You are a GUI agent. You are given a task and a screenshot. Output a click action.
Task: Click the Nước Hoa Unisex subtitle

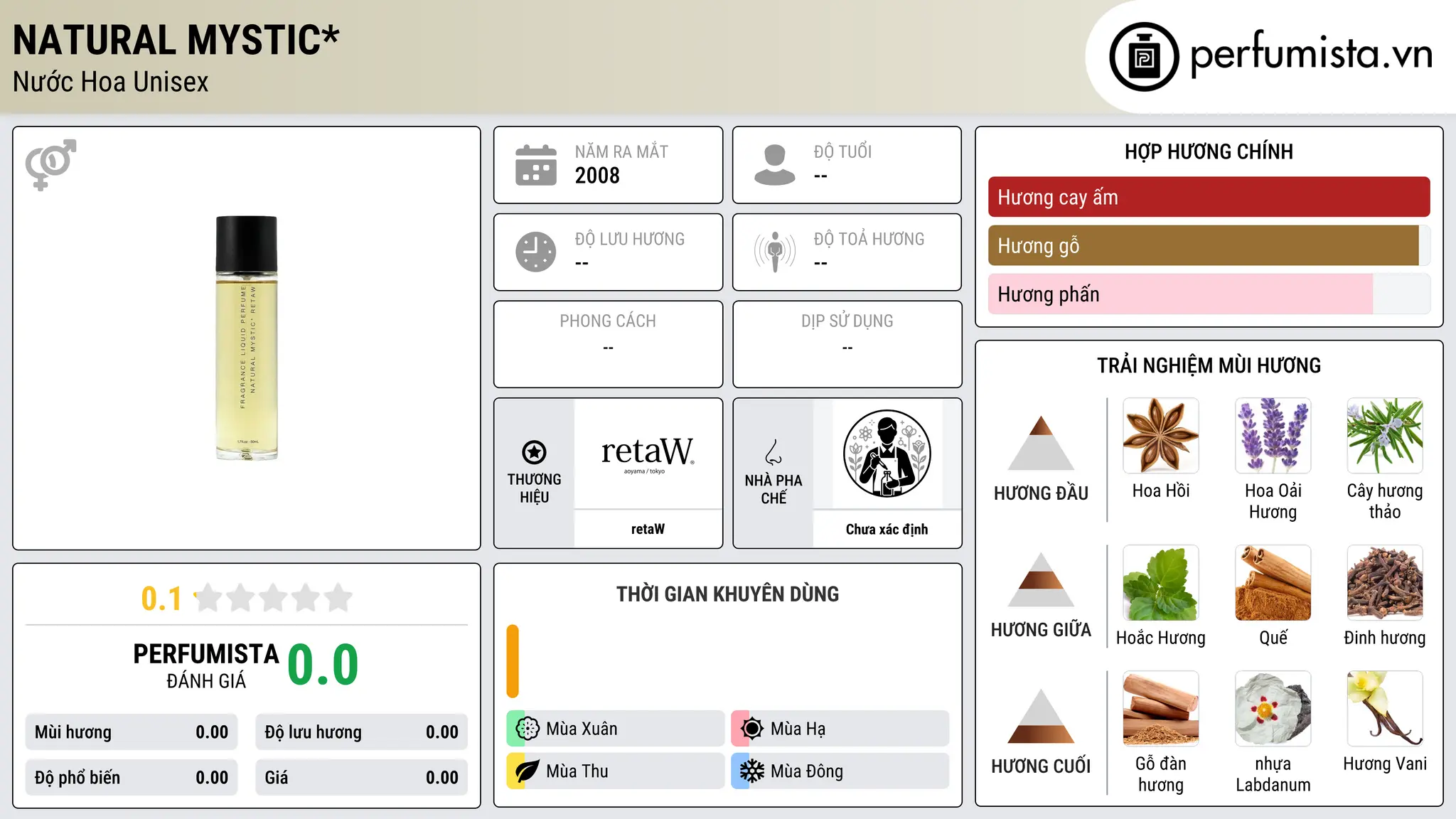point(111,82)
